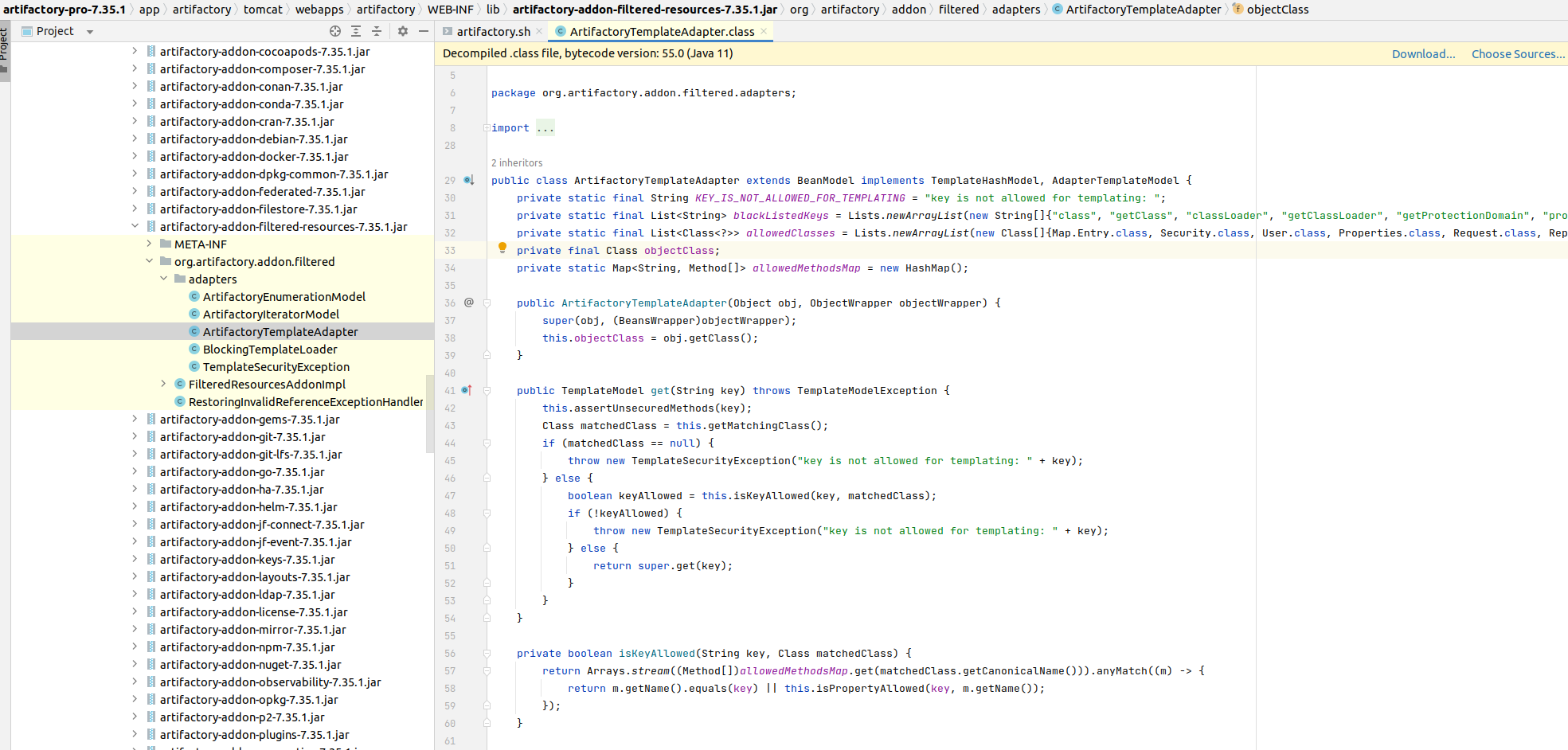Open the Project view dropdown
The image size is (1568, 750).
(x=90, y=32)
